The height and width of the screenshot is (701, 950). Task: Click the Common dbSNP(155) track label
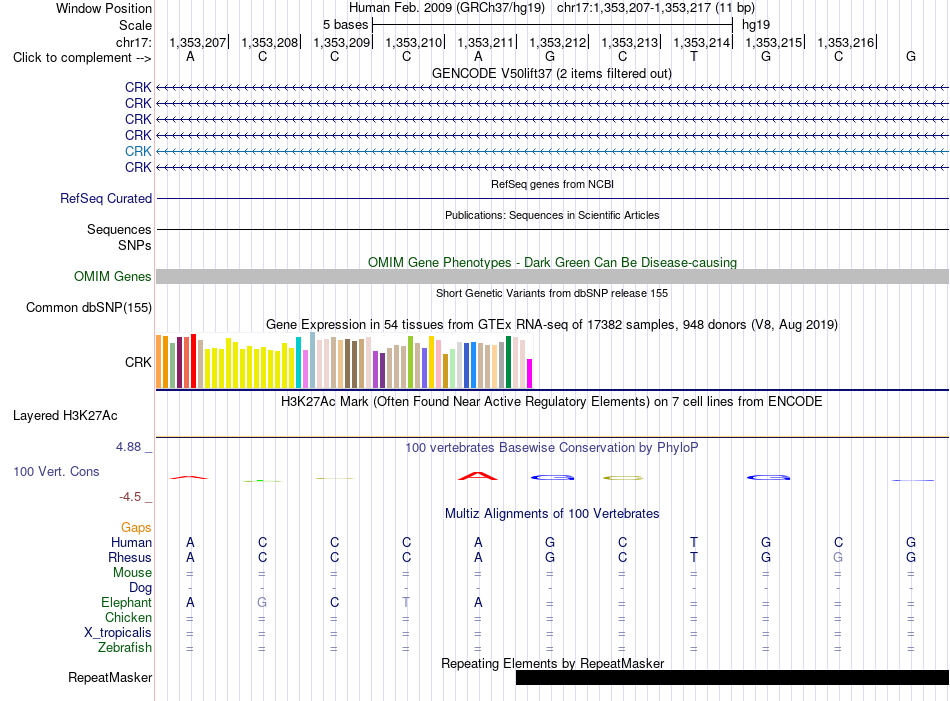tap(89, 307)
